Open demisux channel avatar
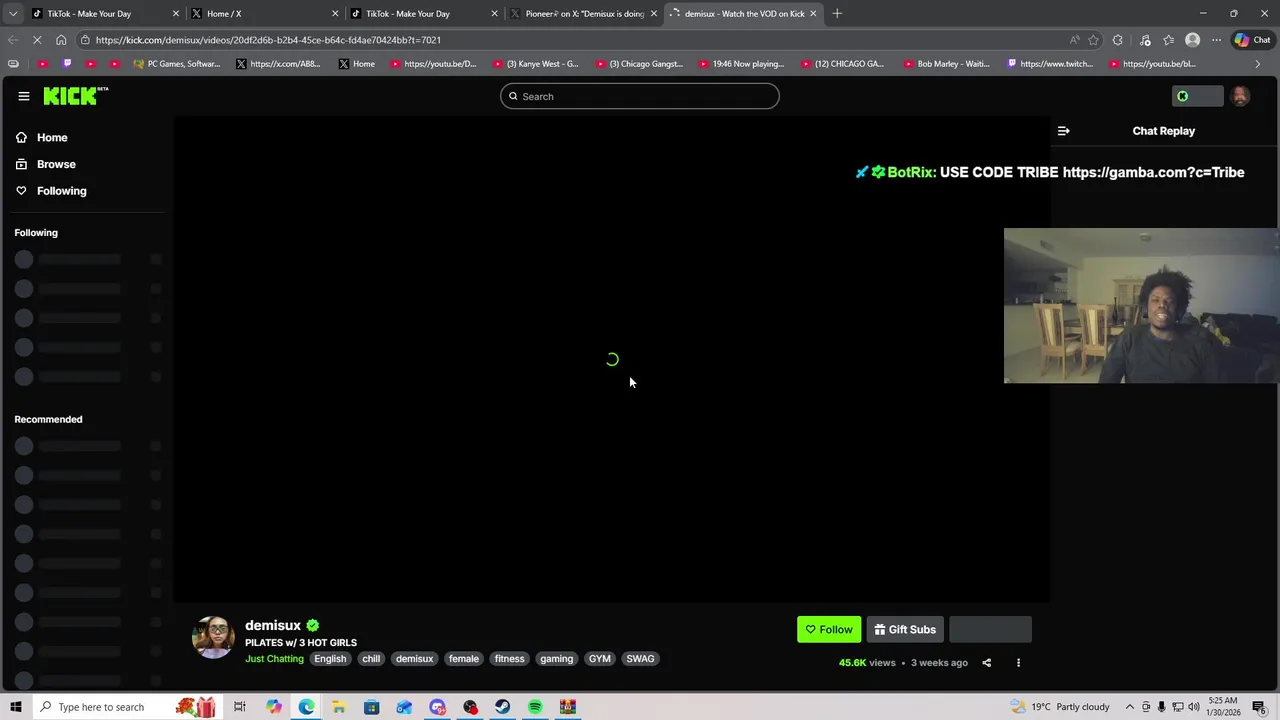Image resolution: width=1280 pixels, height=720 pixels. pyautogui.click(x=213, y=638)
